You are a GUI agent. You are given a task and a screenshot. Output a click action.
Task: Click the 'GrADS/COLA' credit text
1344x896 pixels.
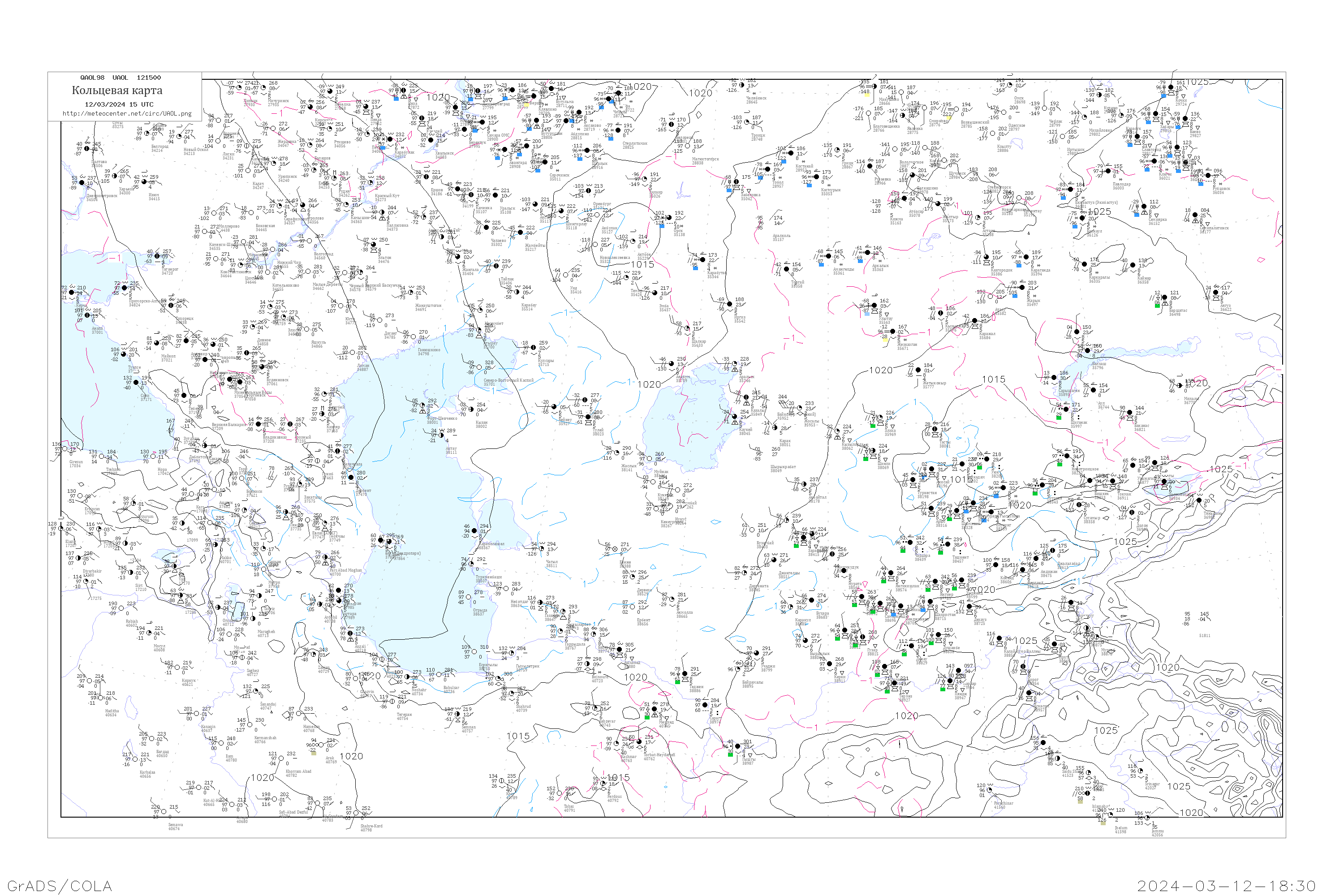60,886
